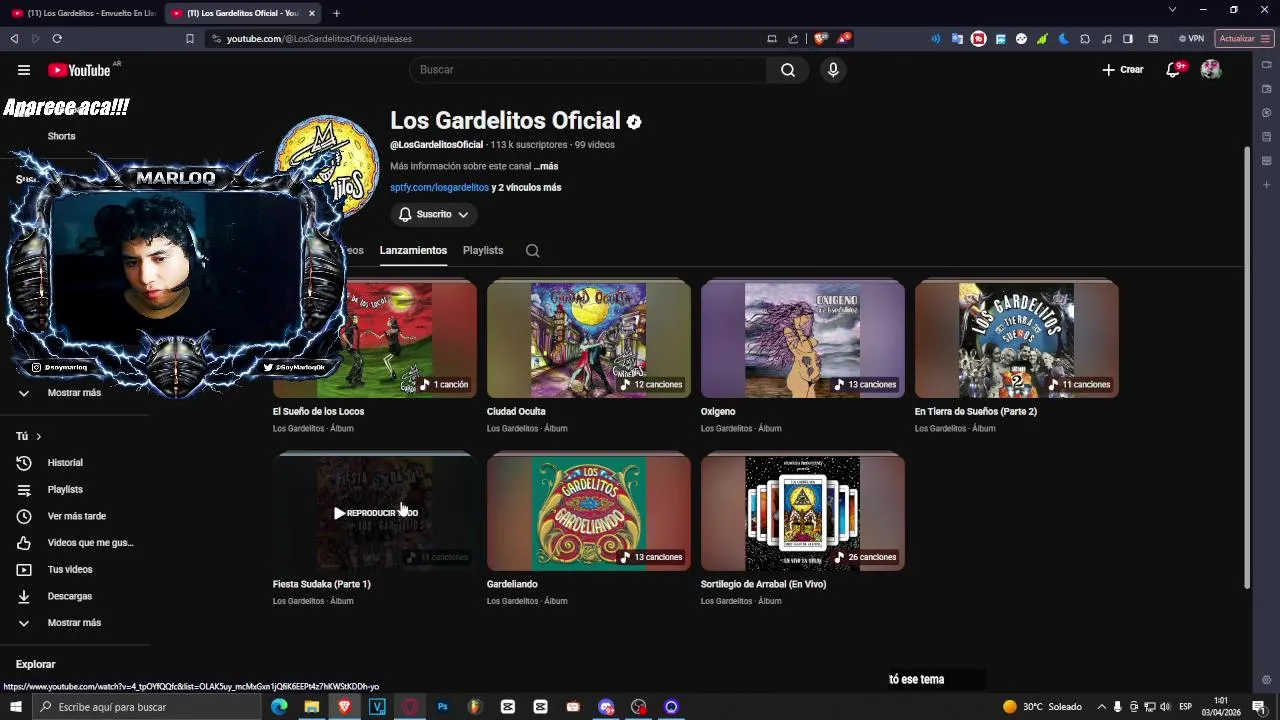
Task: Click the music note extension icon
Action: tap(1106, 39)
